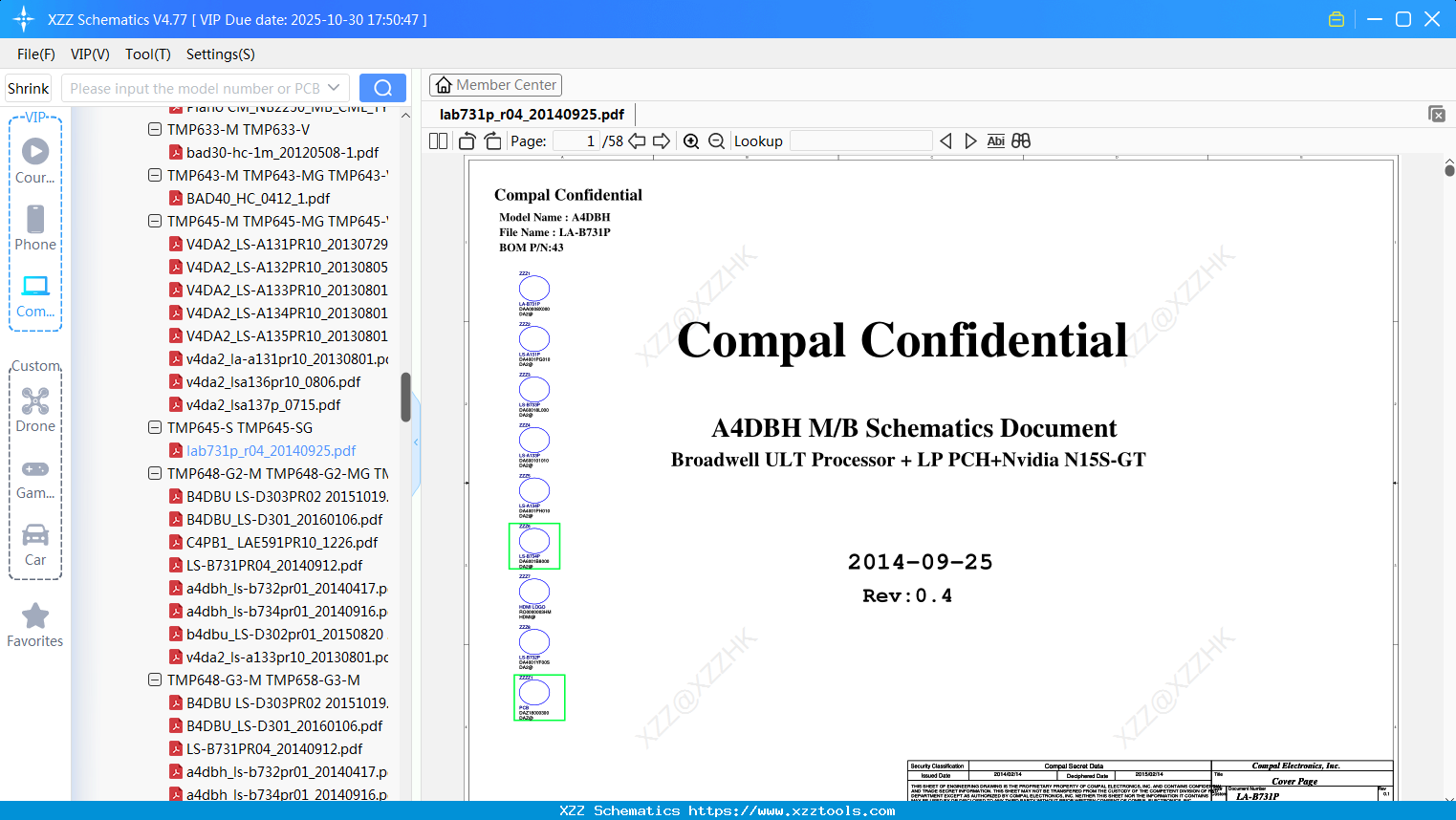Viewport: 1456px width, 820px height.
Task: Open the xzztools.com link in status bar
Action: (x=792, y=810)
